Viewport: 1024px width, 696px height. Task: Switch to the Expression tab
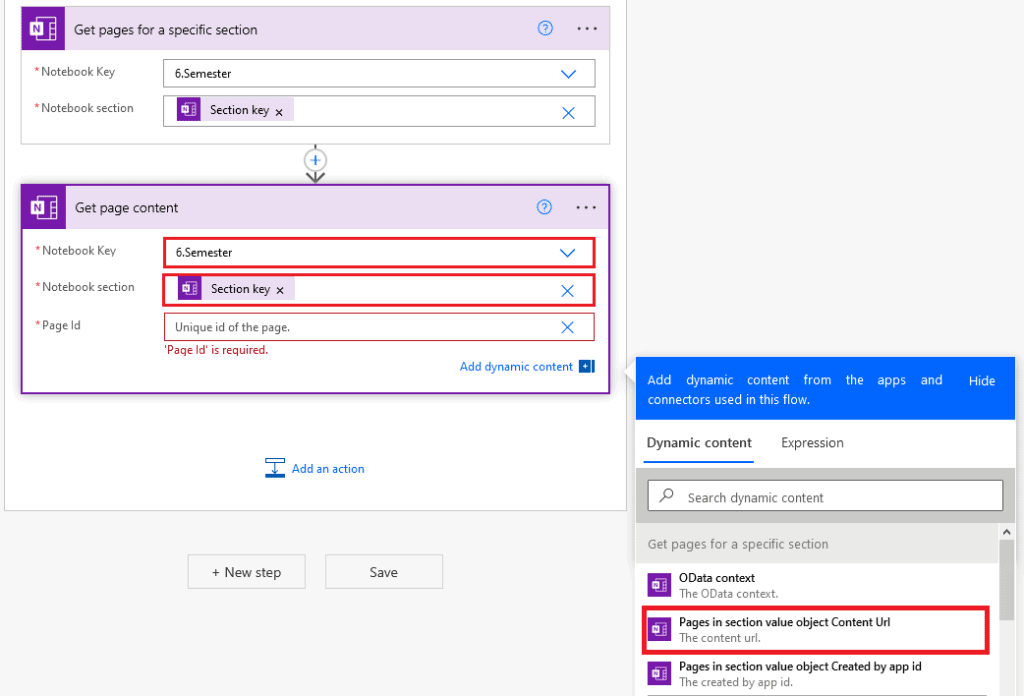pyautogui.click(x=812, y=443)
